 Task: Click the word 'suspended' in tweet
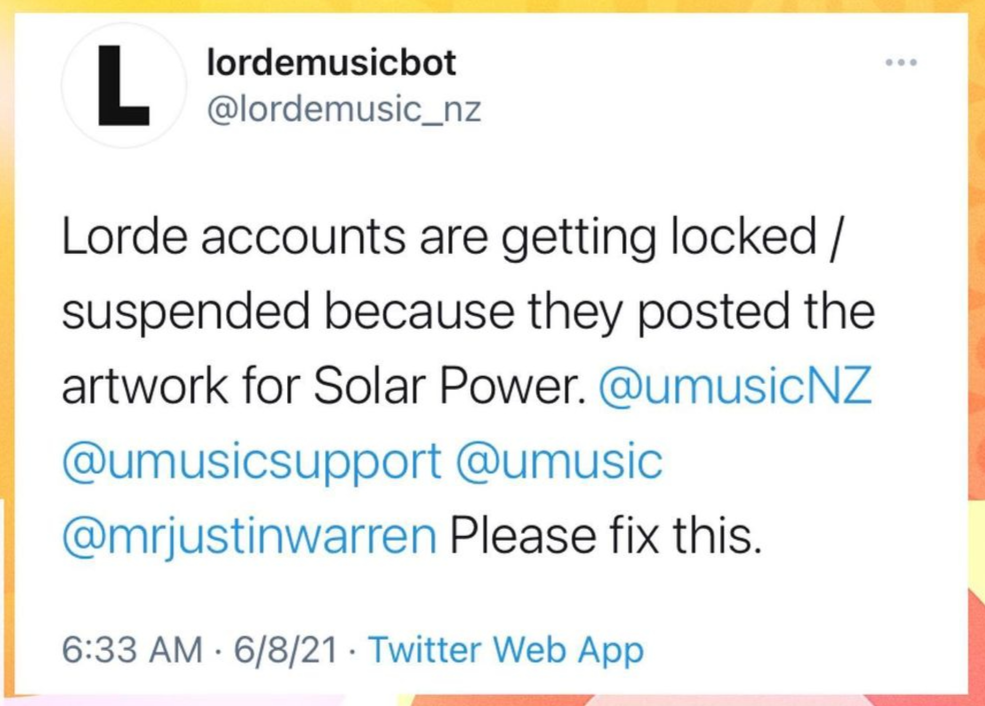pyautogui.click(x=186, y=313)
